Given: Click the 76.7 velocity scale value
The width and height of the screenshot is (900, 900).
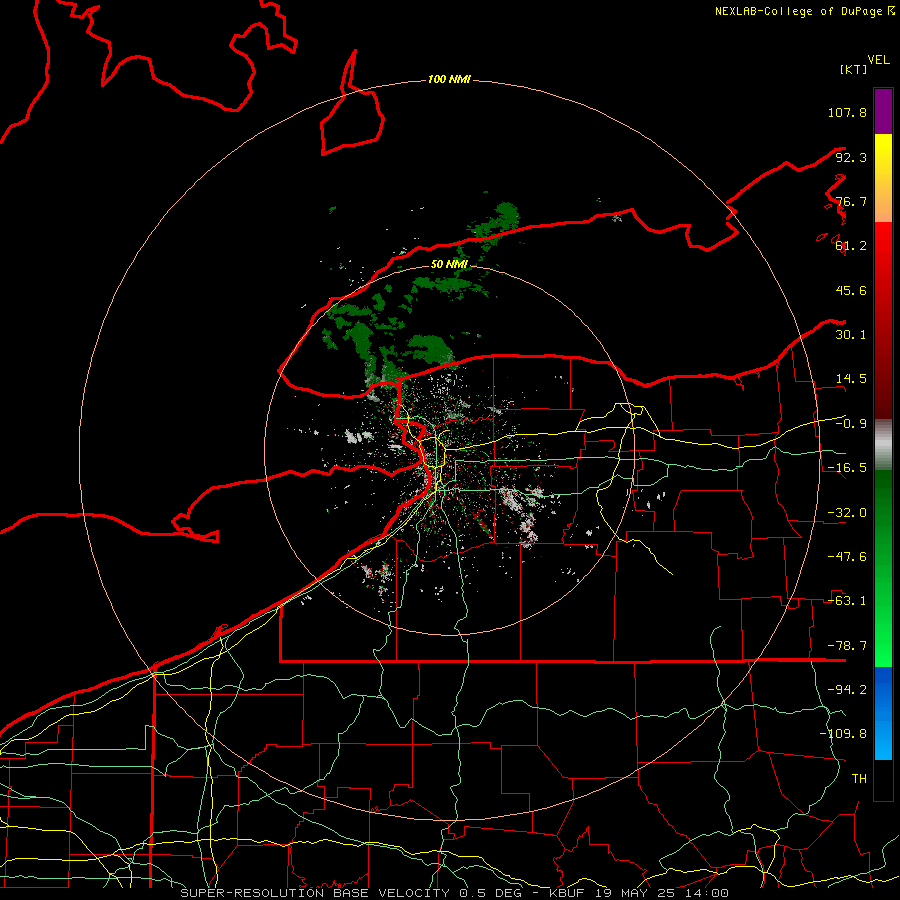Looking at the screenshot, I should 851,201.
